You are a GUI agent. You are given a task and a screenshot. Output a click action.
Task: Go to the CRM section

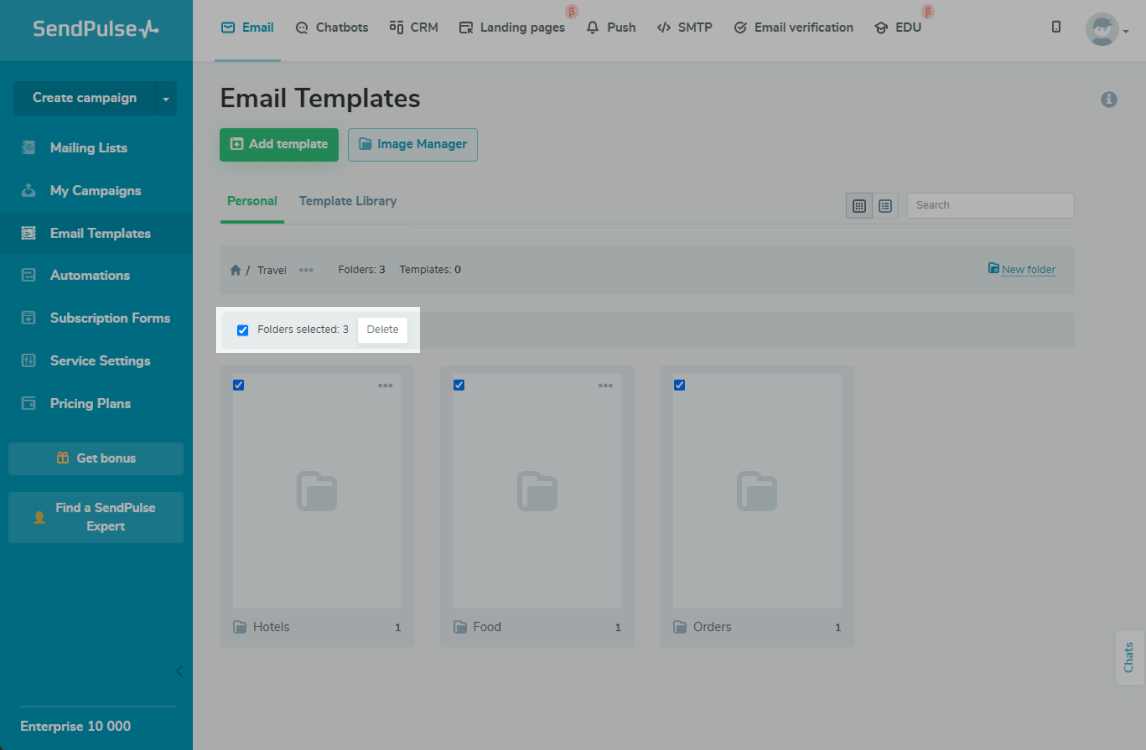(414, 28)
